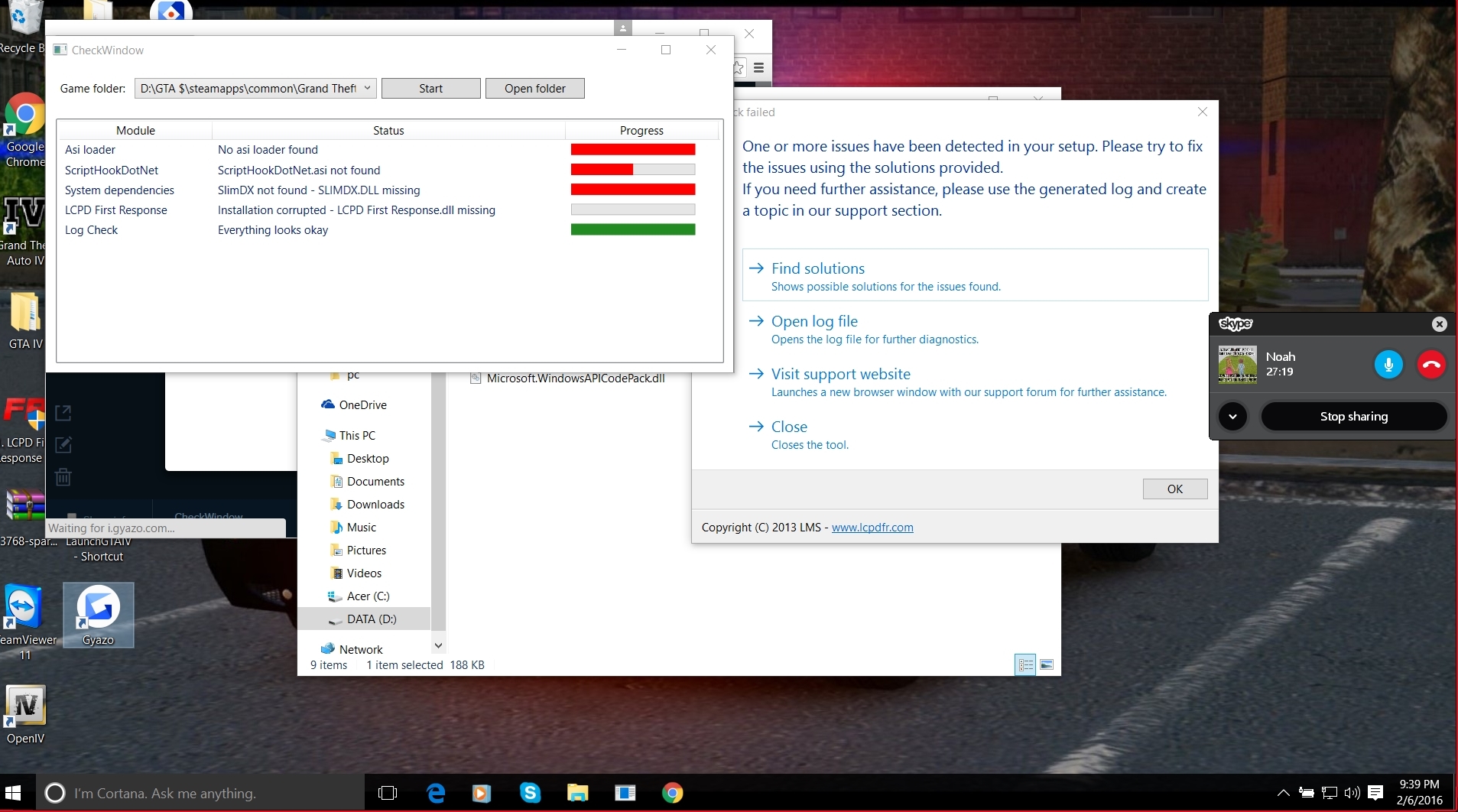The height and width of the screenshot is (812, 1458).
Task: Open Downloads in the Explorer navigation tree
Action: [x=368, y=505]
